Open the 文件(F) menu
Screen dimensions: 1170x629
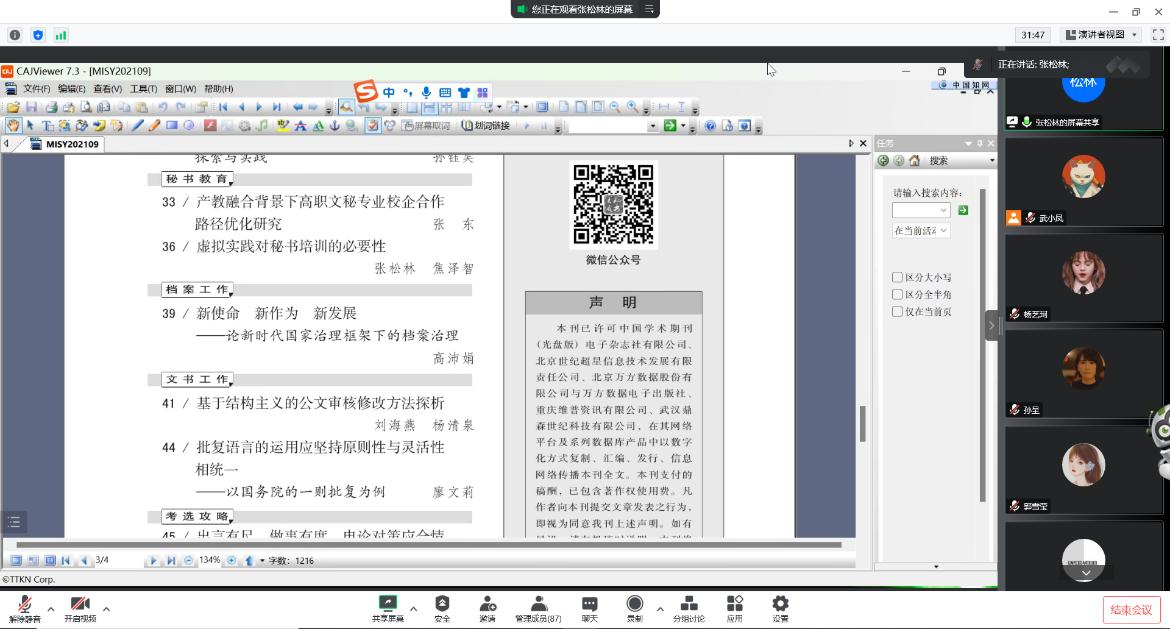(36, 89)
